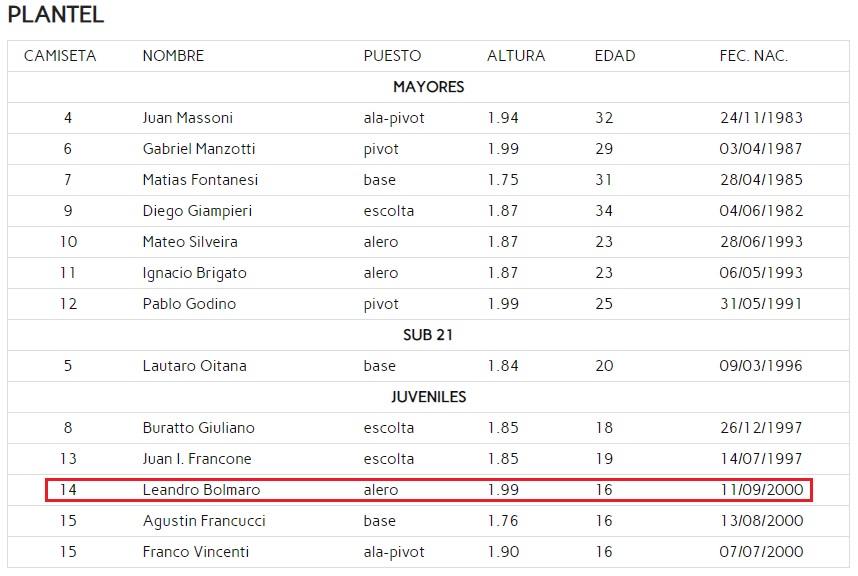Click the FEC. NAC. column header
Screen dimensions: 858x576
754,56
